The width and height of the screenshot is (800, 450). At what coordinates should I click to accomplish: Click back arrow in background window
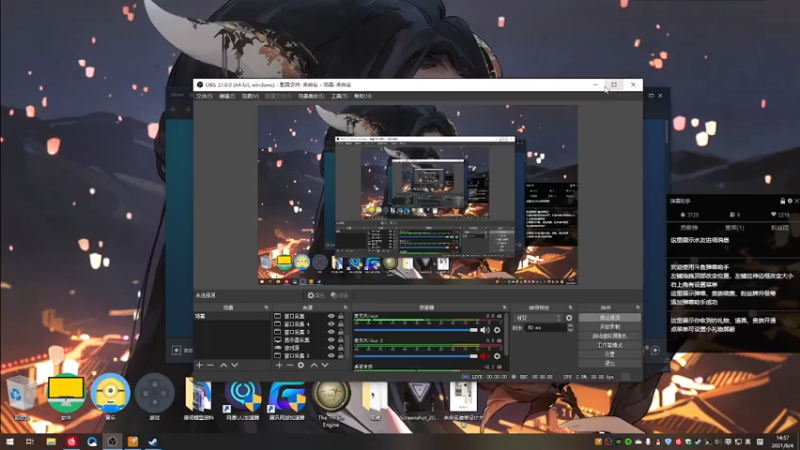pos(174,109)
